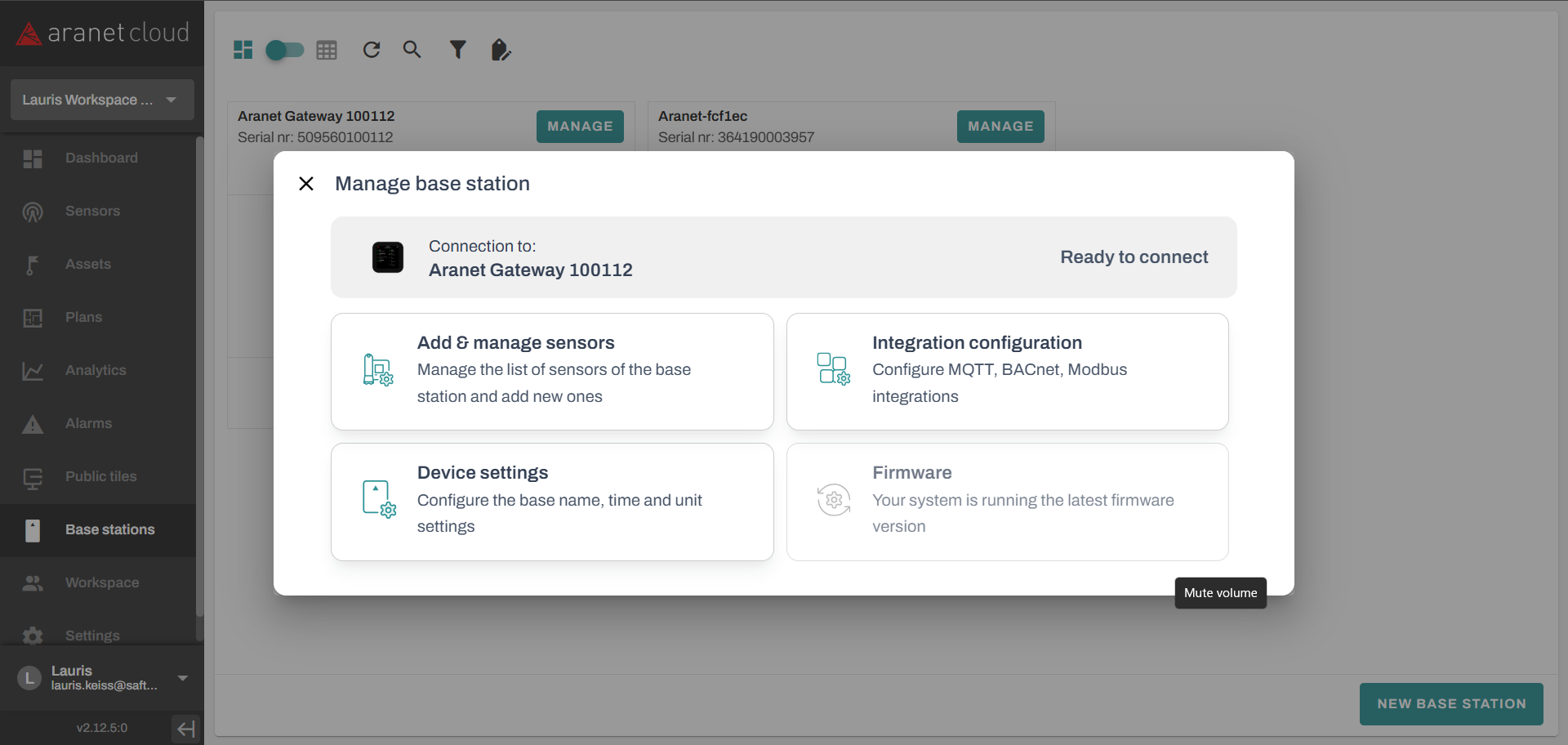Viewport: 1568px width, 745px height.
Task: Click the gateway device icon
Action: pyautogui.click(x=388, y=257)
